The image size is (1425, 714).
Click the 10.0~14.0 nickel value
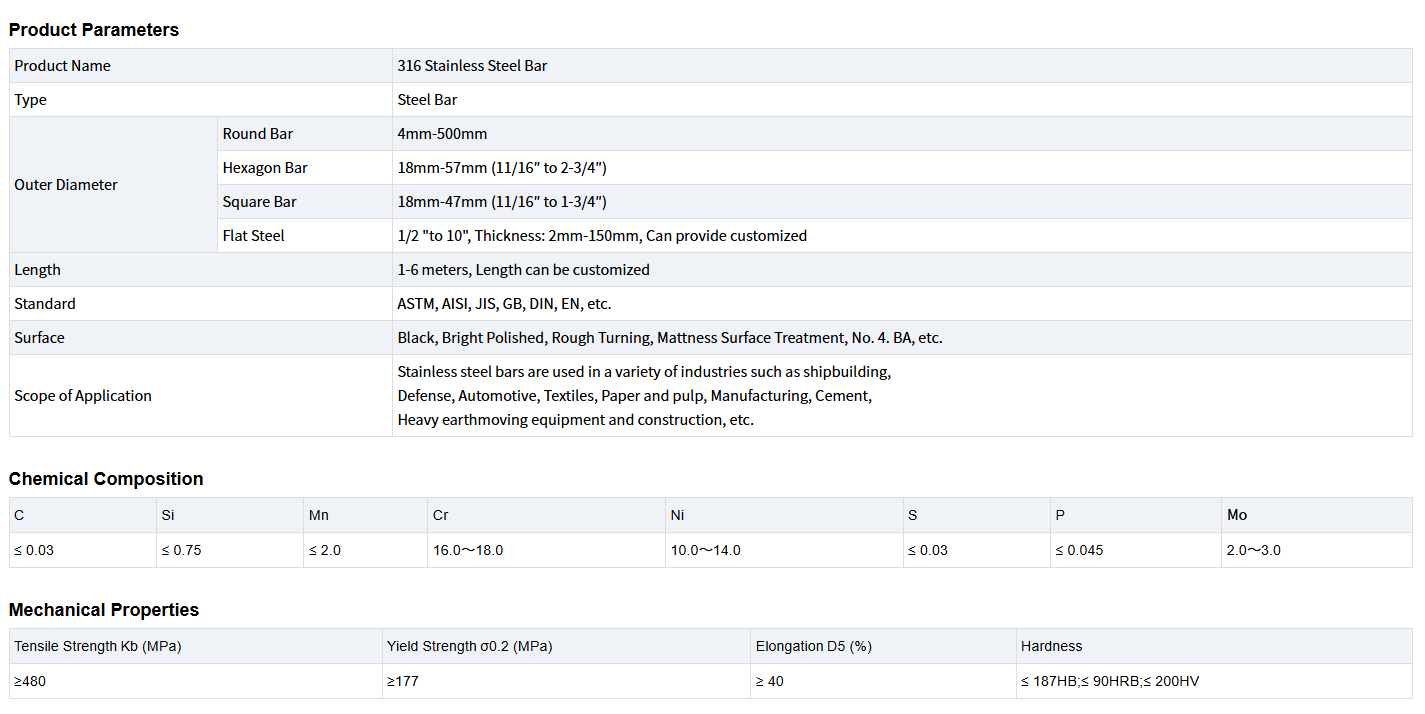point(705,550)
